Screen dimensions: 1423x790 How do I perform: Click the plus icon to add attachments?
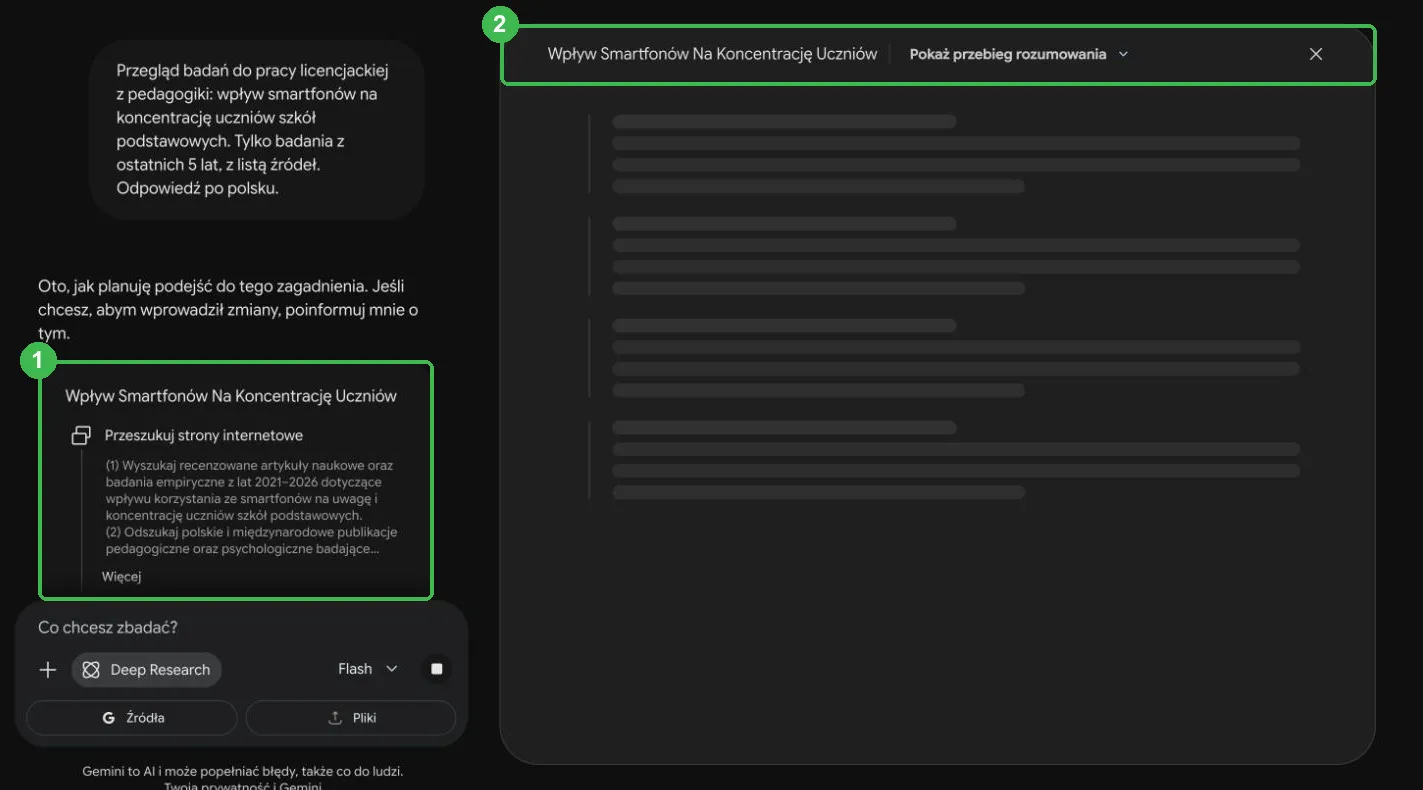48,670
